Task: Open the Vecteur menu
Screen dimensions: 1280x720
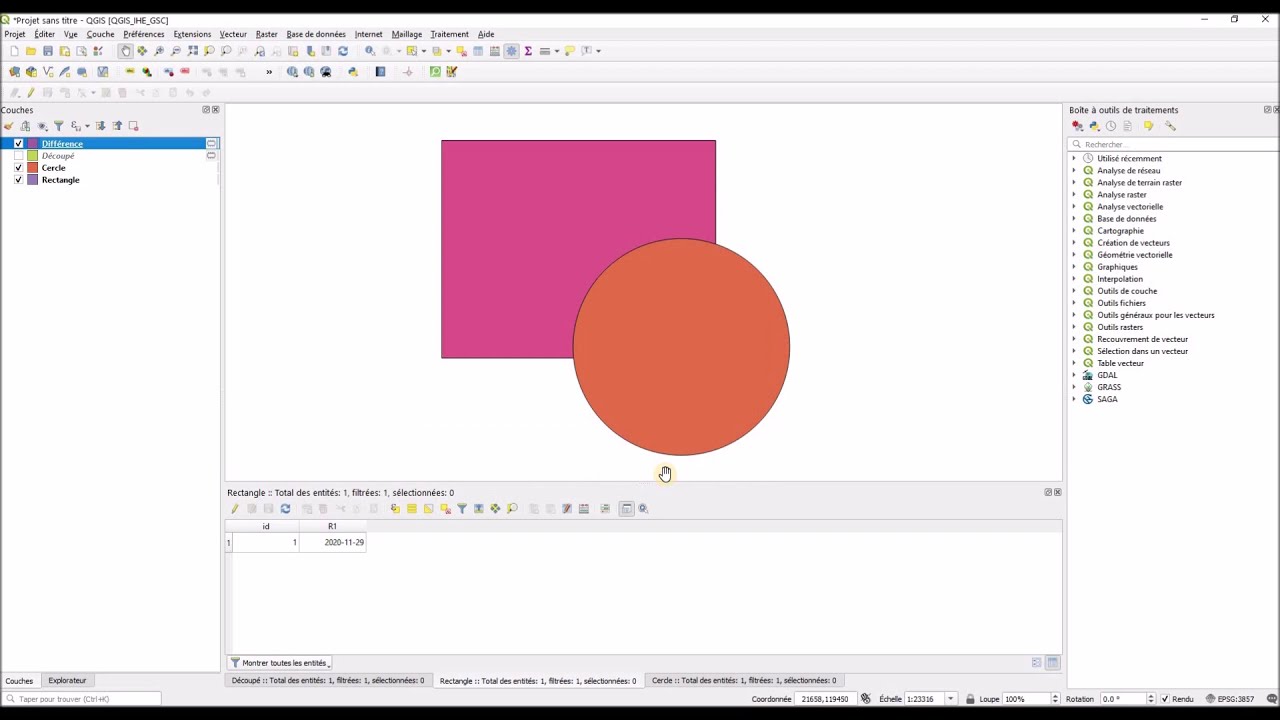Action: [233, 34]
